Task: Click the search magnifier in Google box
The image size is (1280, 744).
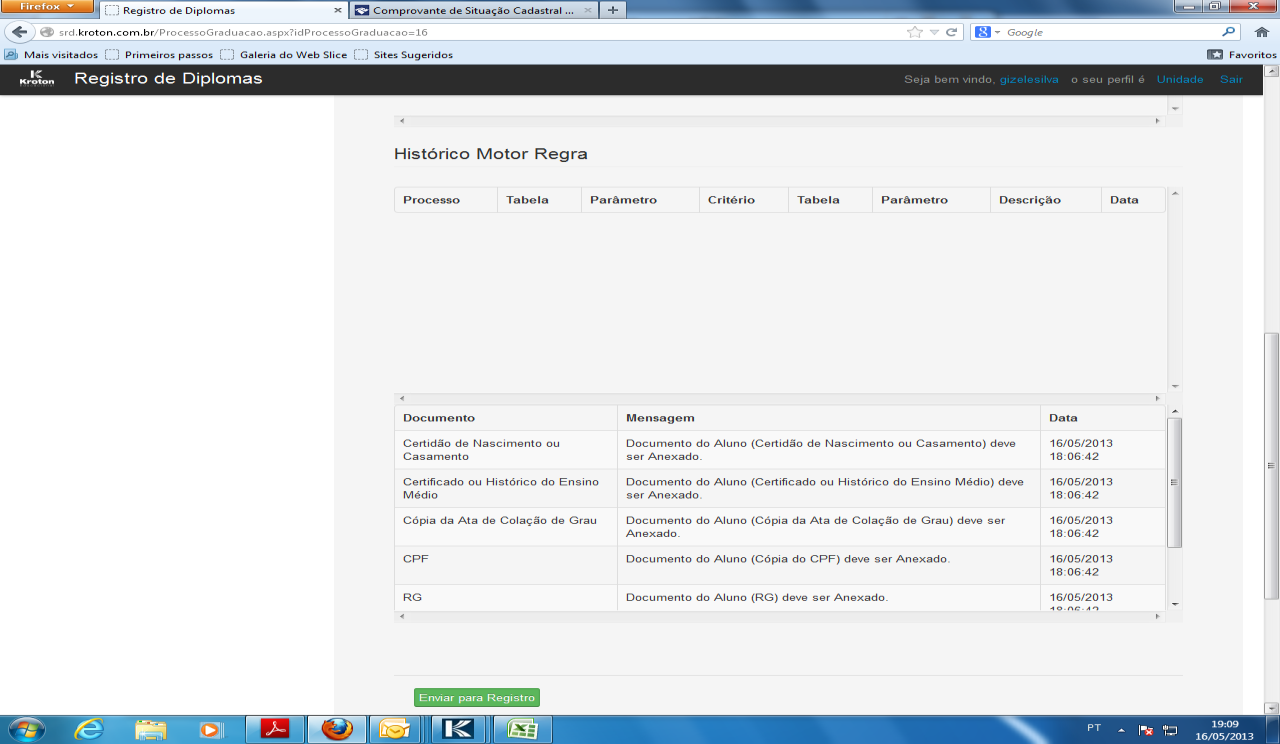Action: pos(1229,32)
